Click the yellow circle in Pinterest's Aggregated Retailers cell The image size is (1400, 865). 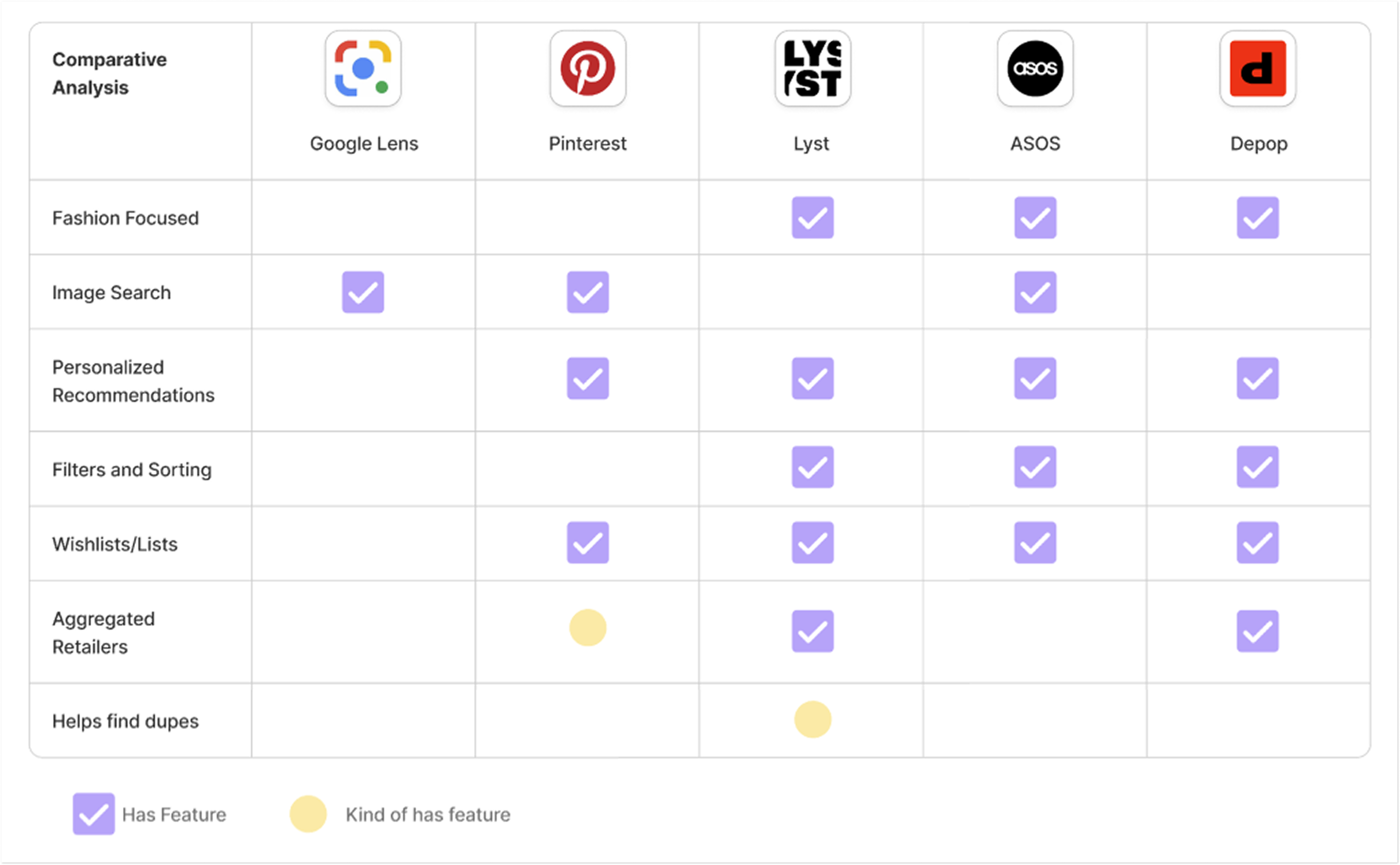pyautogui.click(x=587, y=628)
